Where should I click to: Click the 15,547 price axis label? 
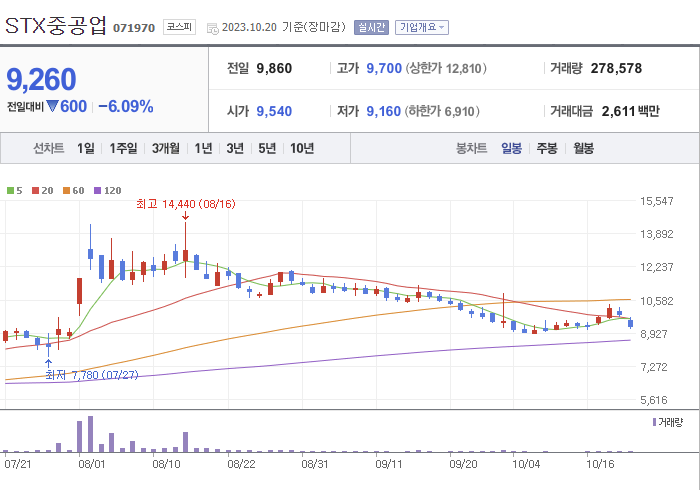pyautogui.click(x=656, y=201)
